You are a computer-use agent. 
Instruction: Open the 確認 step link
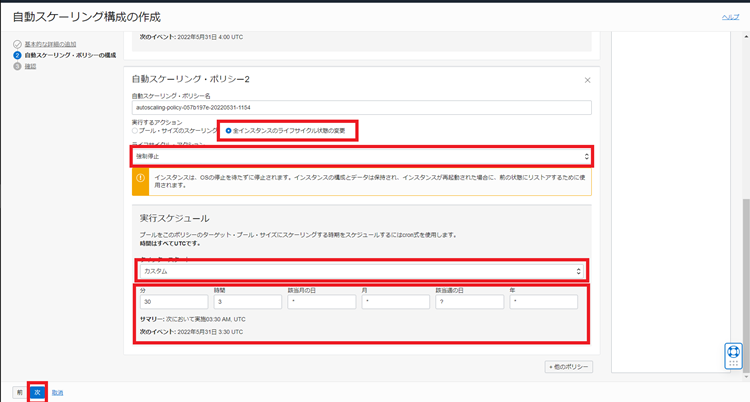click(30, 66)
